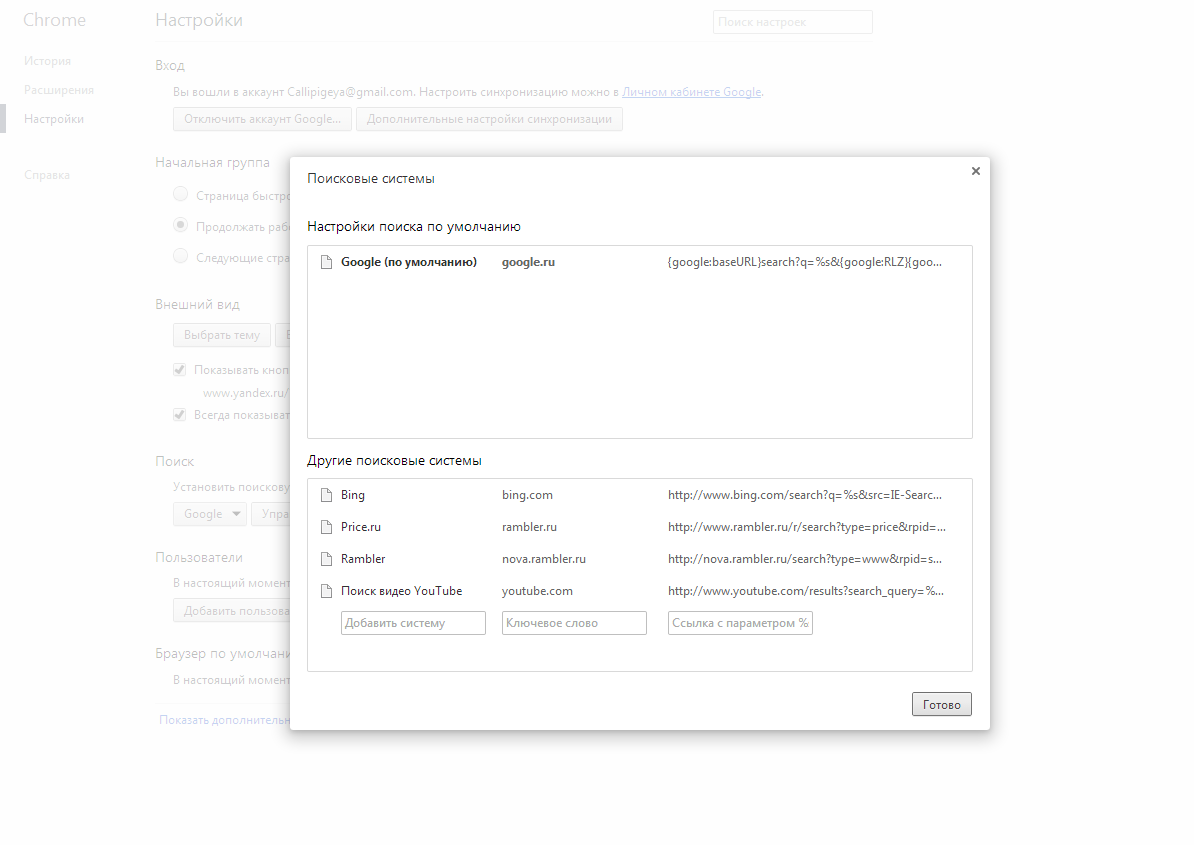Click the Google baseURL search string
This screenshot has height=845, width=1194.
pyautogui.click(x=805, y=262)
